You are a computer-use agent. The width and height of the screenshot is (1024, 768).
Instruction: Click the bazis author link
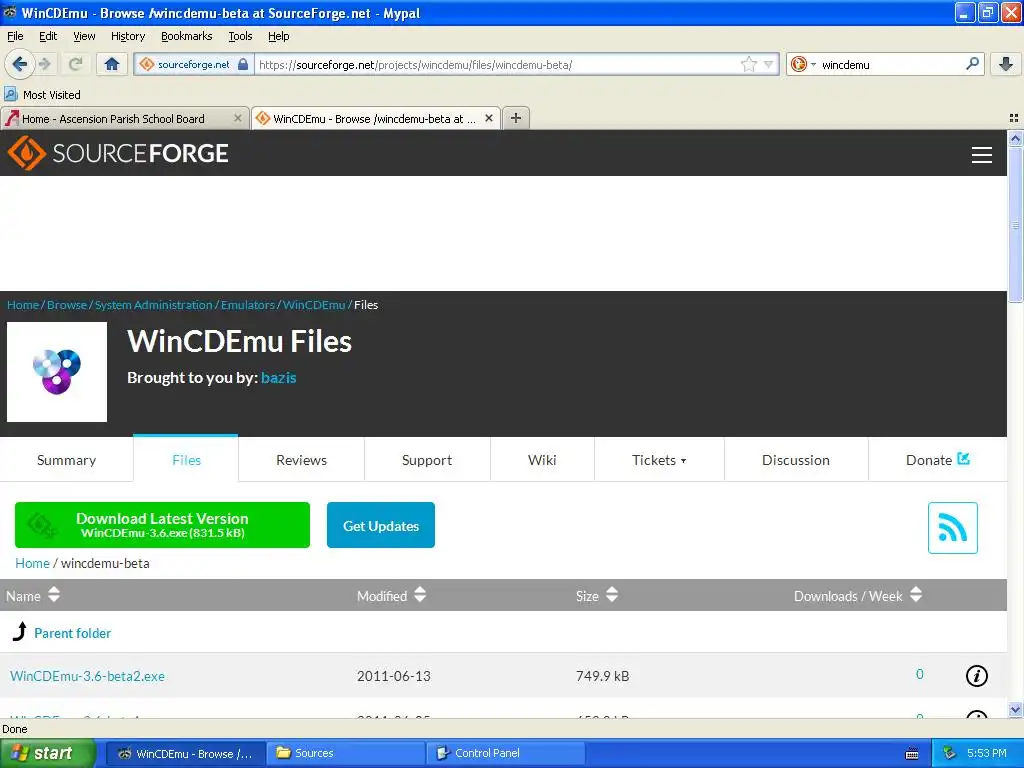[278, 377]
